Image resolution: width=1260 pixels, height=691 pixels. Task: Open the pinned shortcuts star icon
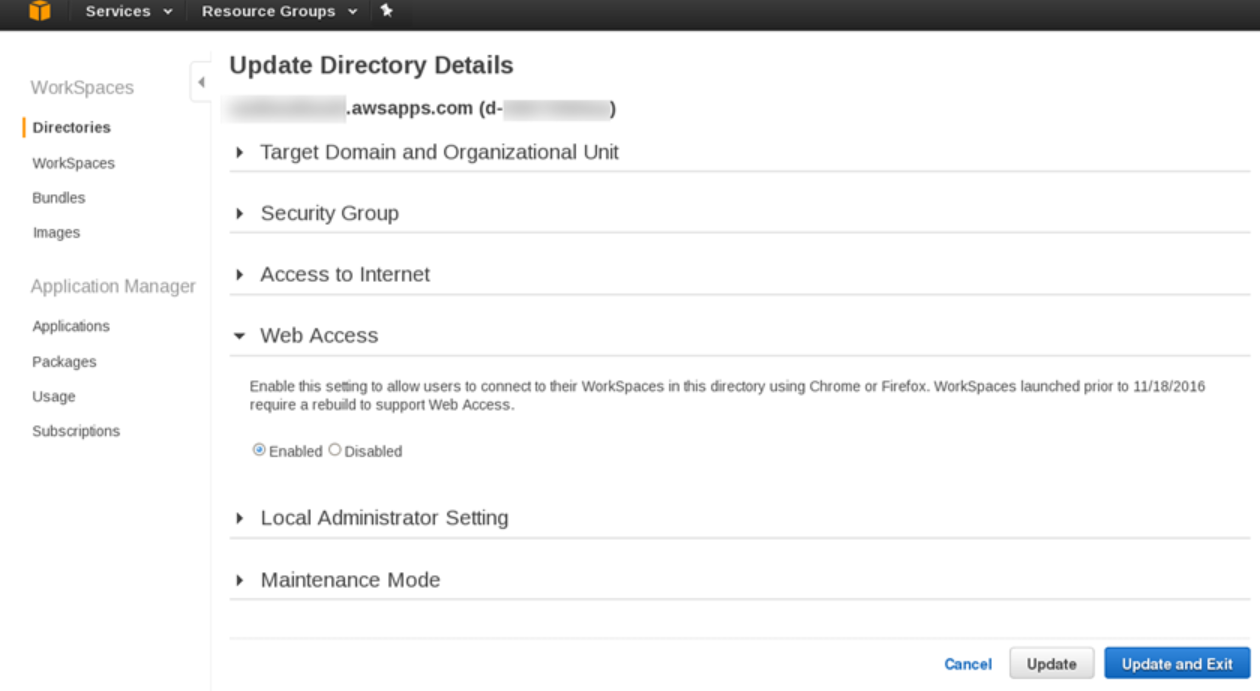point(388,13)
